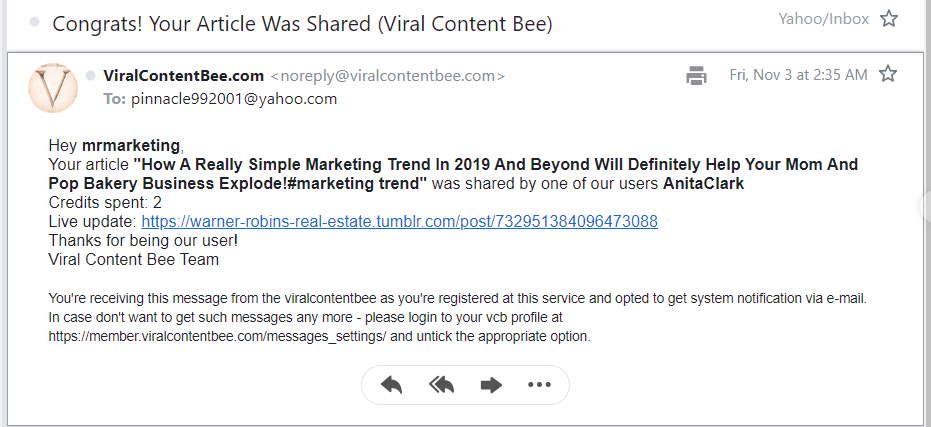Print this email message
The image size is (931, 427).
tap(696, 76)
